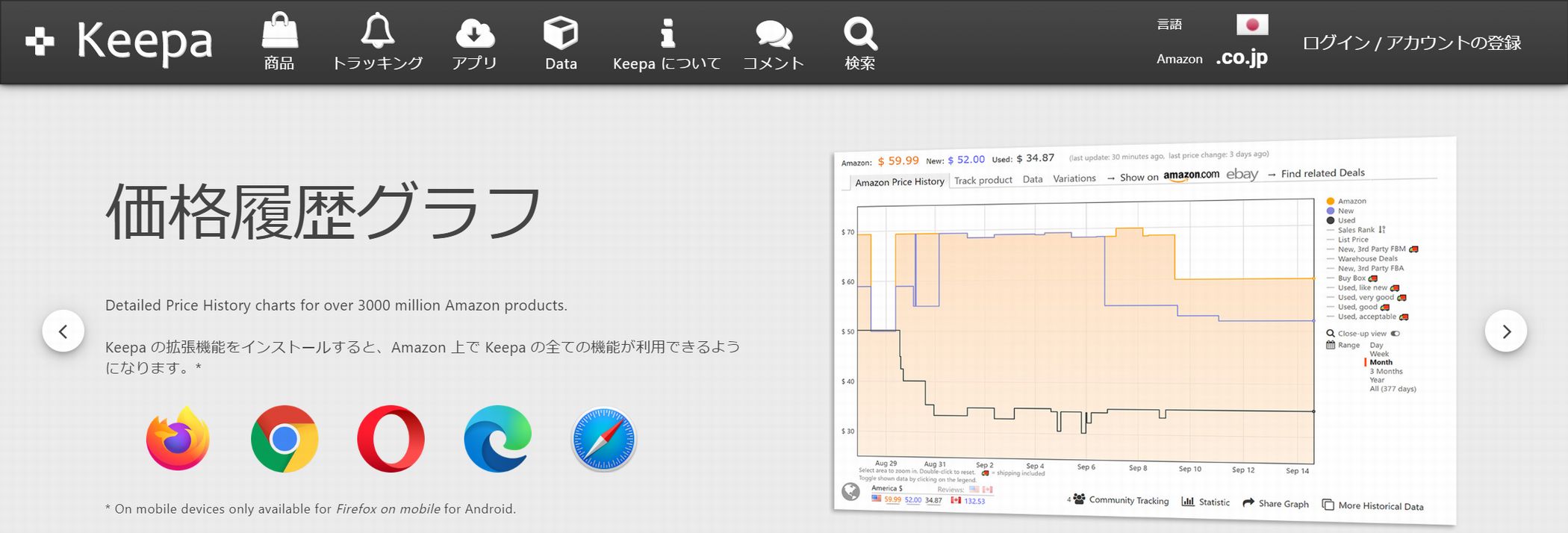The height and width of the screenshot is (533, 1568).
Task: Open Community Tracking under the chart
Action: pos(1121,499)
